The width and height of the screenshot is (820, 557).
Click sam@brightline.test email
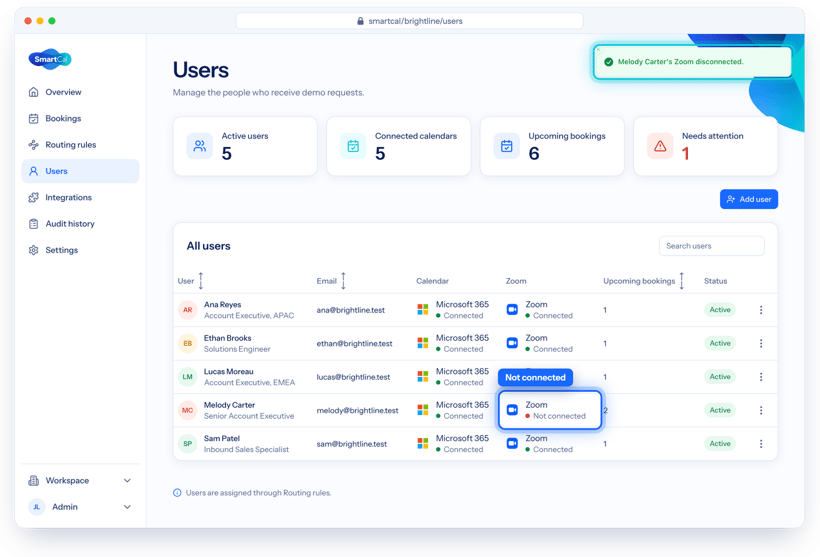click(x=351, y=444)
